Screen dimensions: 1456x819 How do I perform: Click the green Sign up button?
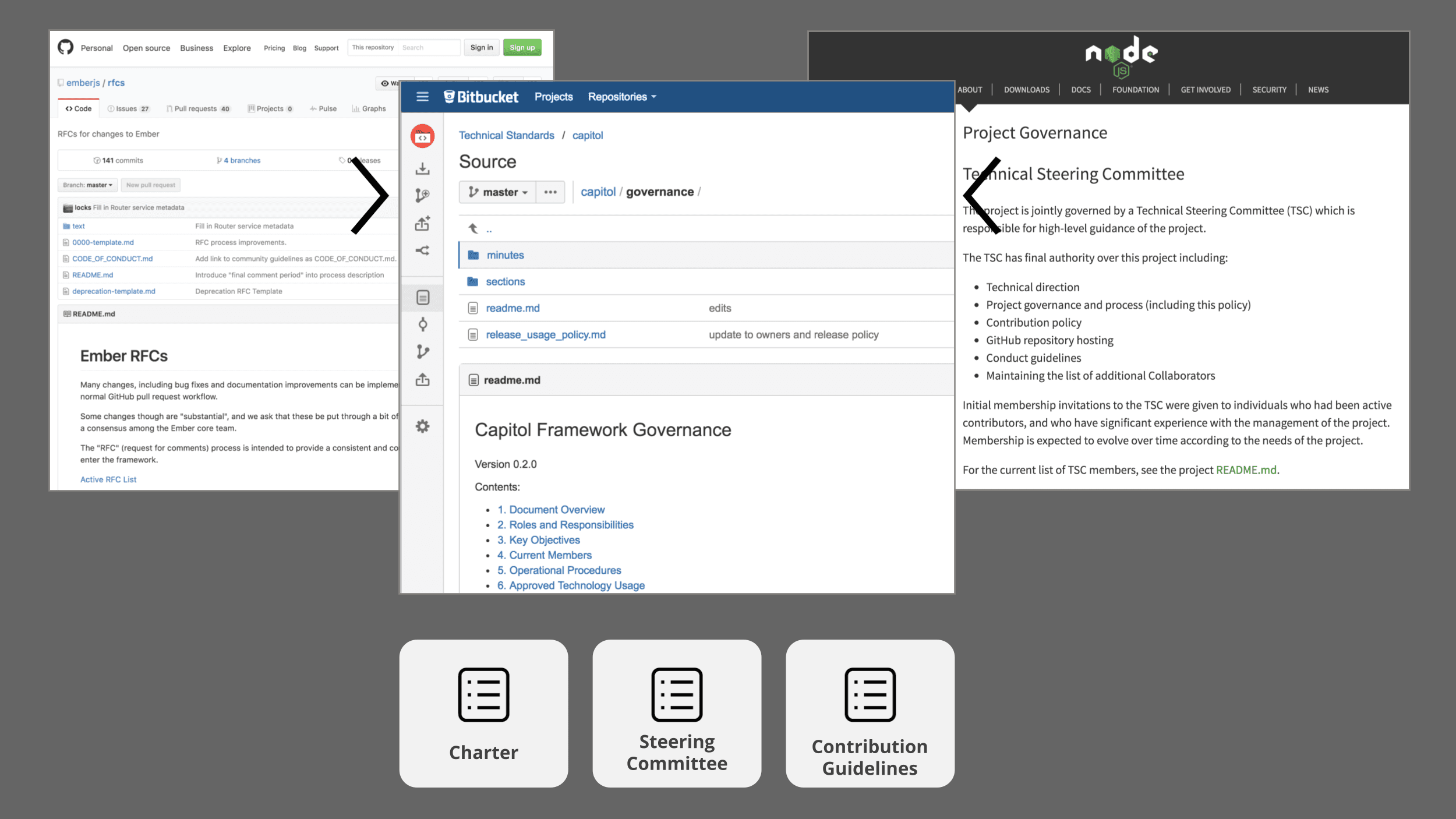coord(522,48)
